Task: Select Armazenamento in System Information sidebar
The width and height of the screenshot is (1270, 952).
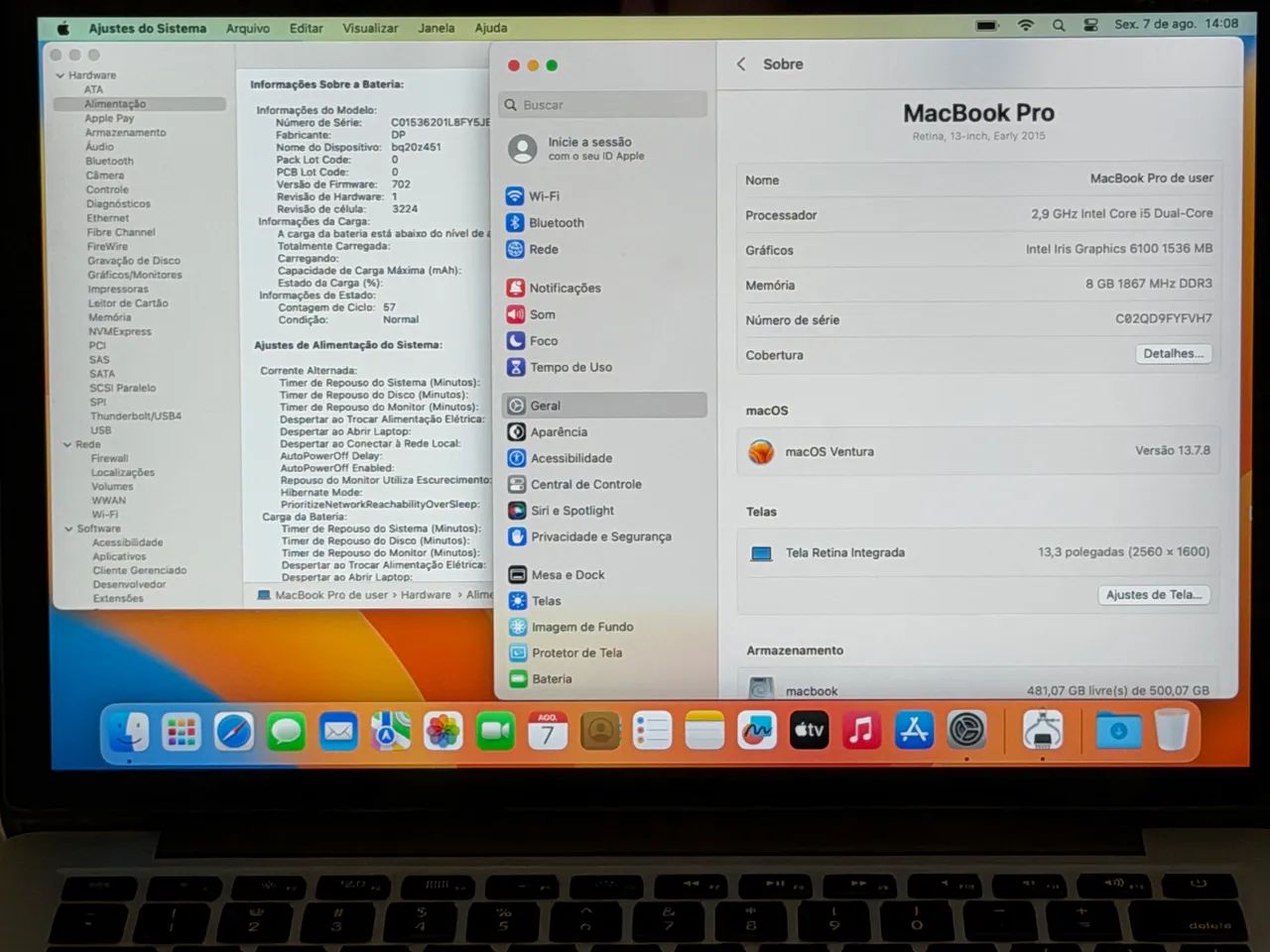Action: [125, 133]
